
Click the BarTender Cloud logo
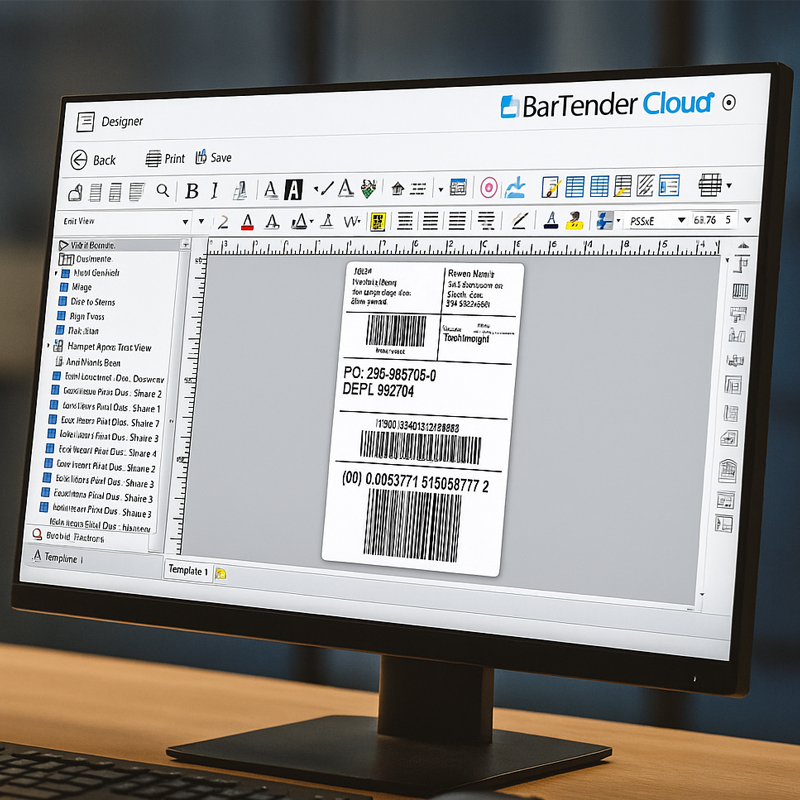[x=607, y=104]
